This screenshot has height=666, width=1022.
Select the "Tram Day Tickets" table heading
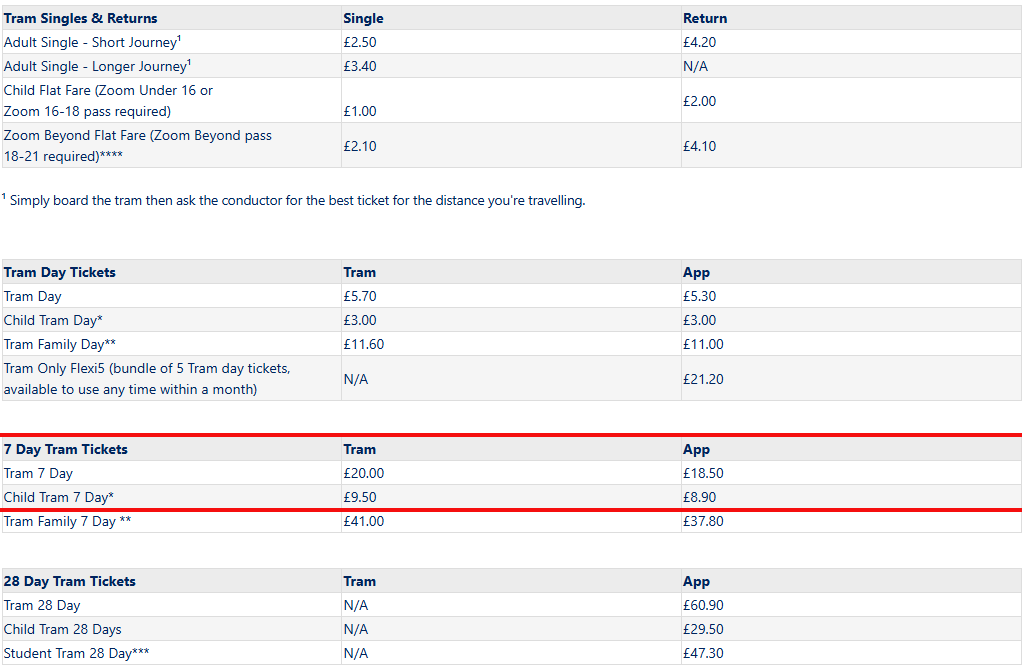click(60, 272)
